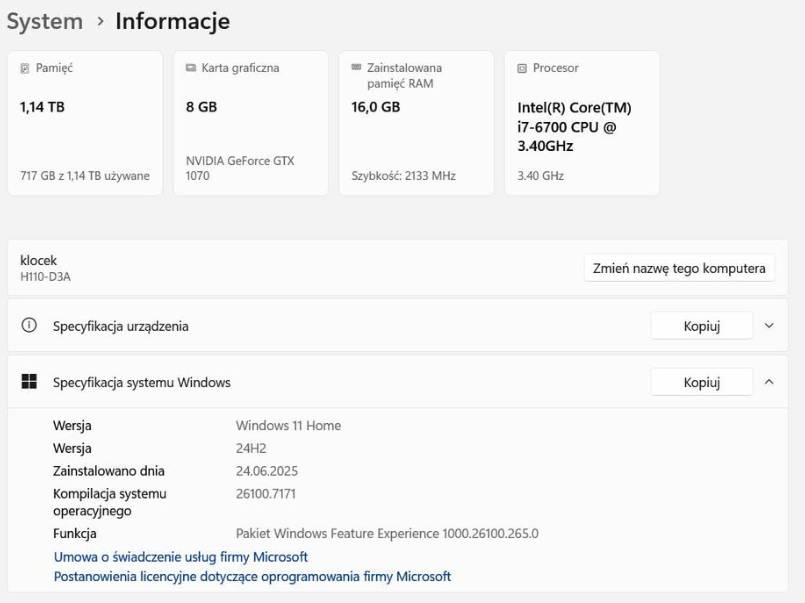Click the graphics card icon beside Karta graficzna
The image size is (805, 603).
pos(191,69)
